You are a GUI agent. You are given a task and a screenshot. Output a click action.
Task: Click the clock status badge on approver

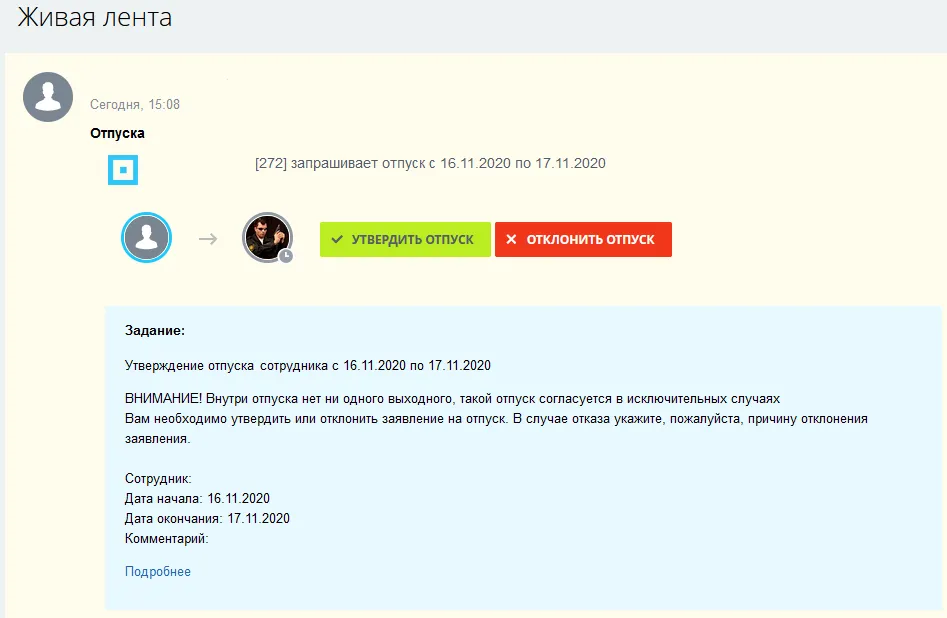pos(286,256)
